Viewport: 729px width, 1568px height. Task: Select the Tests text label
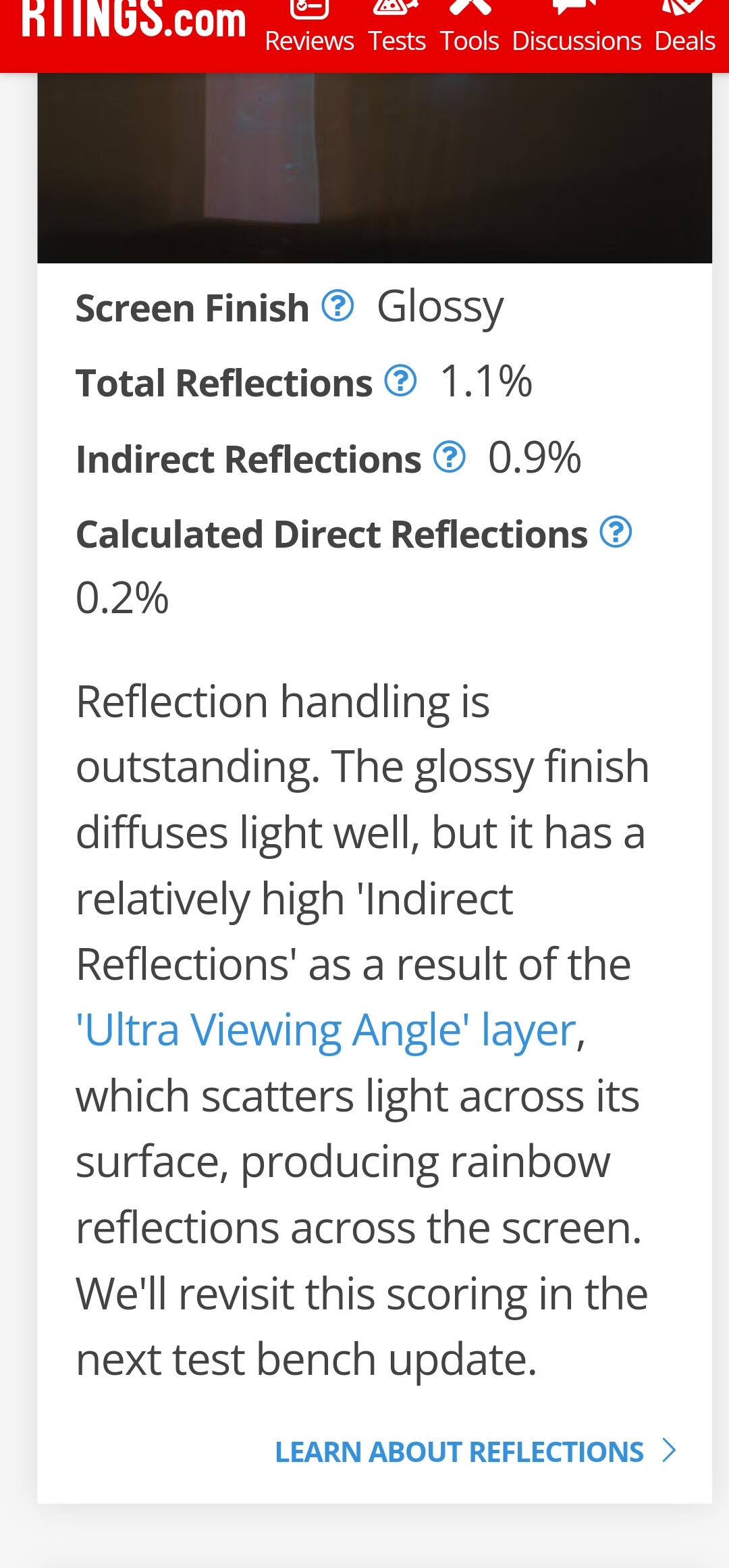pyautogui.click(x=397, y=41)
